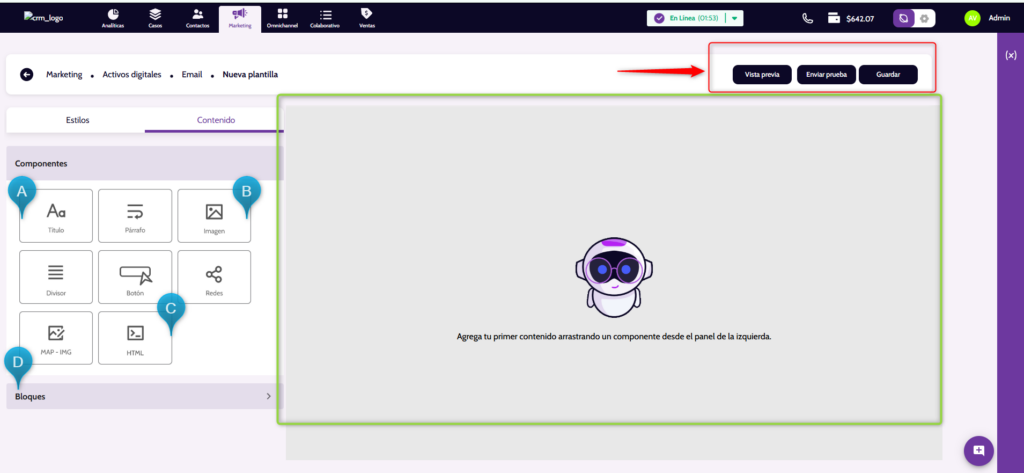Pick the Imagen component tile
Viewport: 1024px width, 473px height.
[x=214, y=216]
